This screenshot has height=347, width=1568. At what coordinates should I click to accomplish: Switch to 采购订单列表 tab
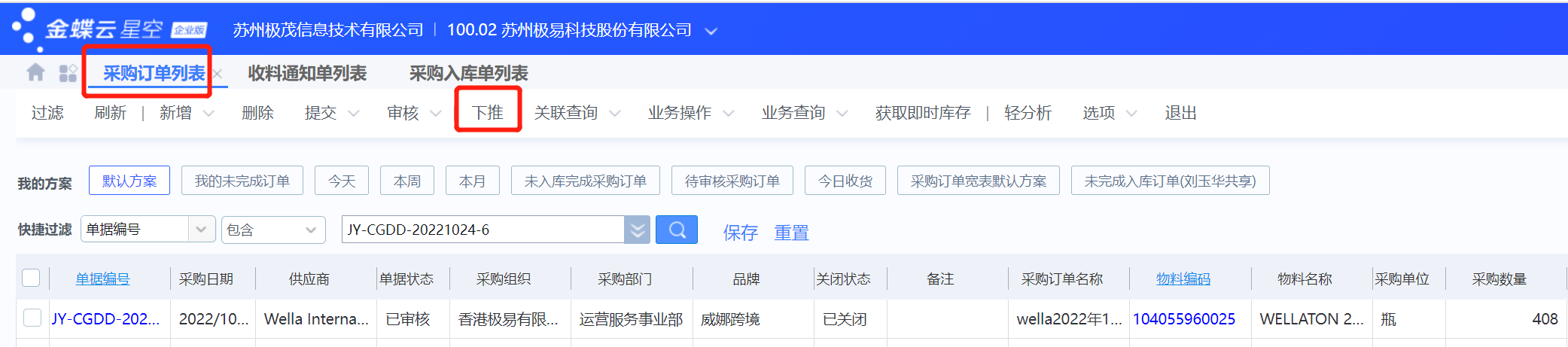tap(154, 73)
